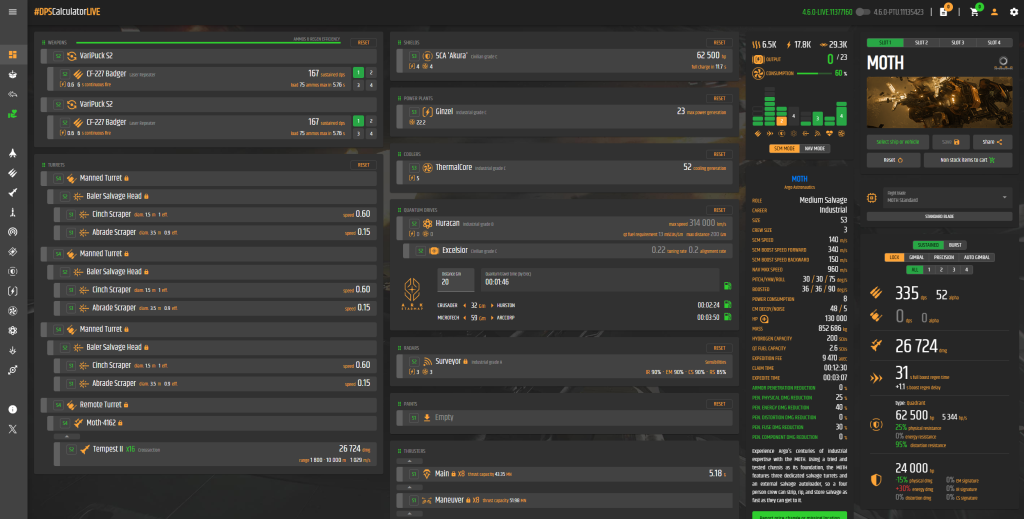Click the dashboard grid icon in sidebar

tap(12, 54)
